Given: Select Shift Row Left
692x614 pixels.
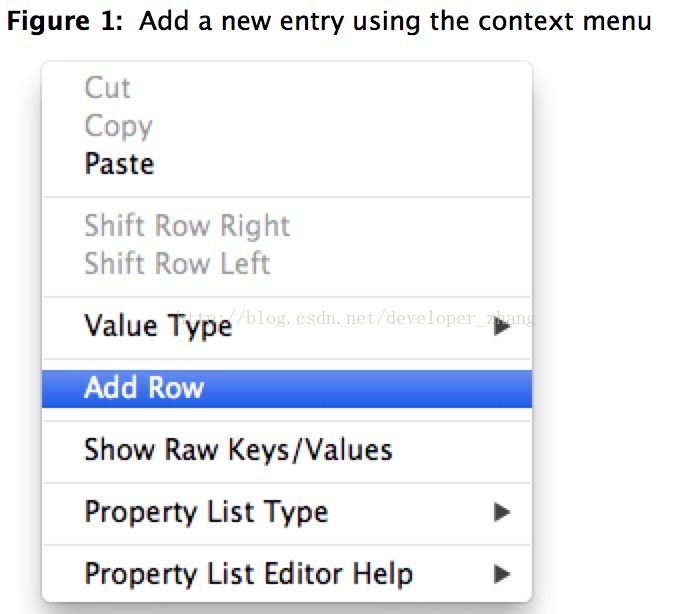Looking at the screenshot, I should click(287, 264).
